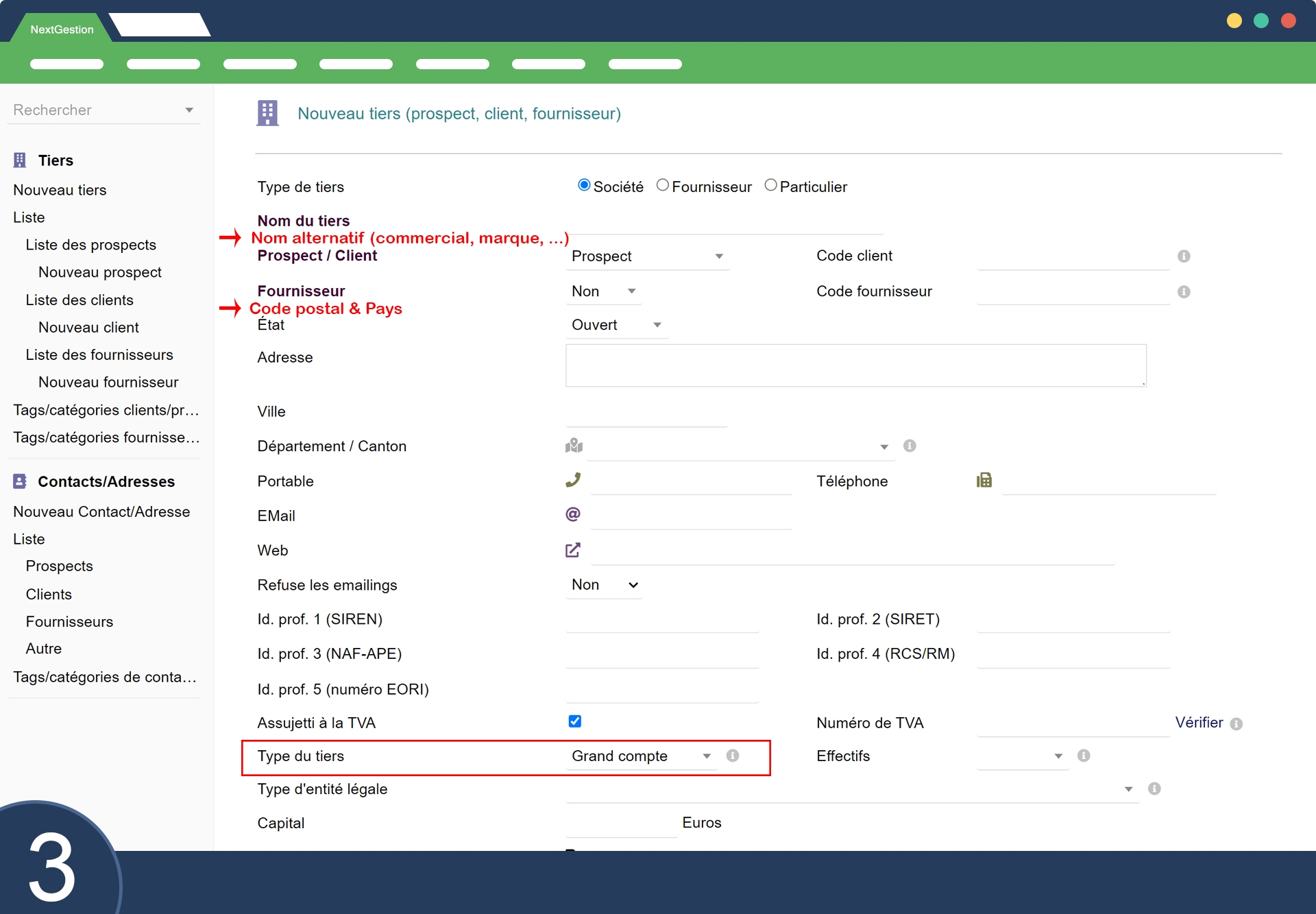The image size is (1316, 914).
Task: Click the info icon beside Type du tiers
Action: tap(733, 756)
